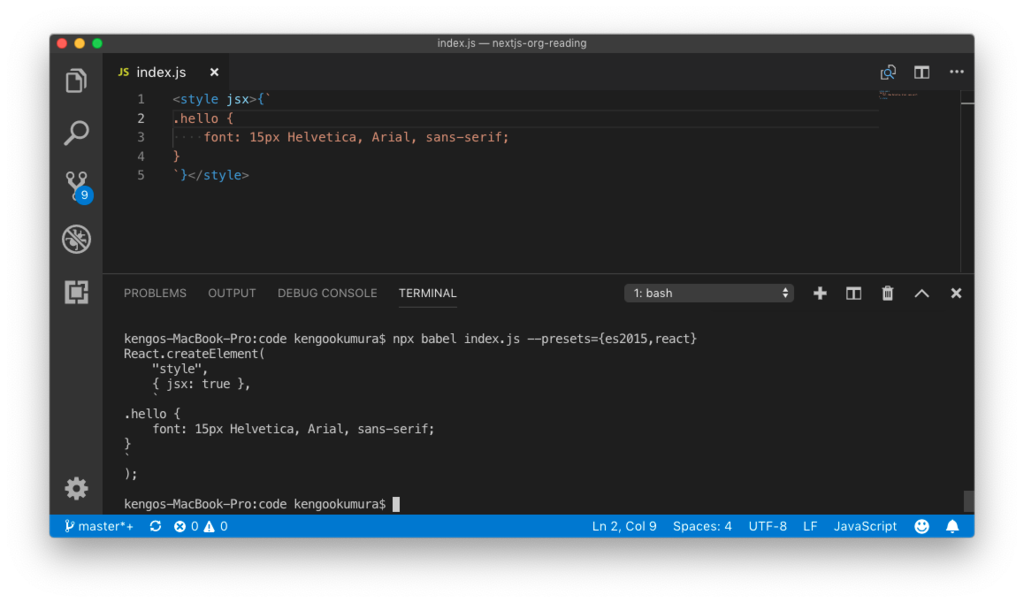The width and height of the screenshot is (1024, 603).
Task: Click 'Ln 2, Col 9' cursor position
Action: tap(624, 527)
